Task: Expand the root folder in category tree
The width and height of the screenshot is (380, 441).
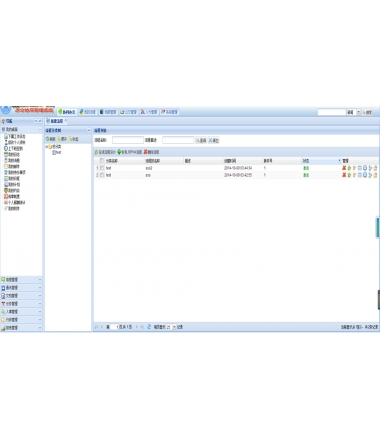Action: point(47,146)
